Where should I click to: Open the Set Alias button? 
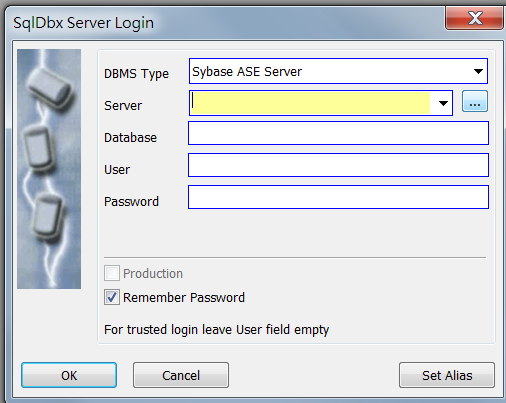coord(447,375)
